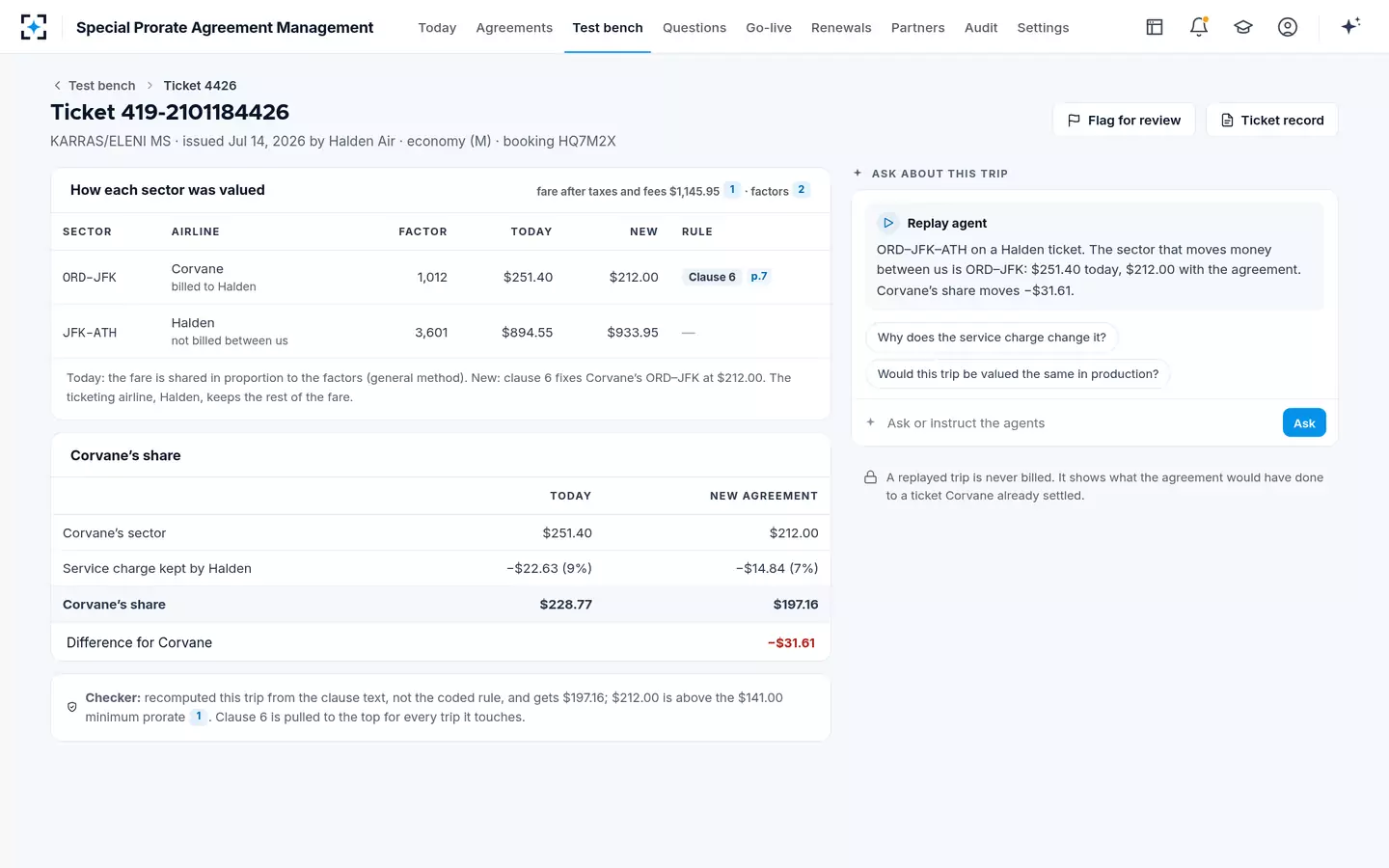Open the Go-live tab
The image size is (1389, 868).
769,28
